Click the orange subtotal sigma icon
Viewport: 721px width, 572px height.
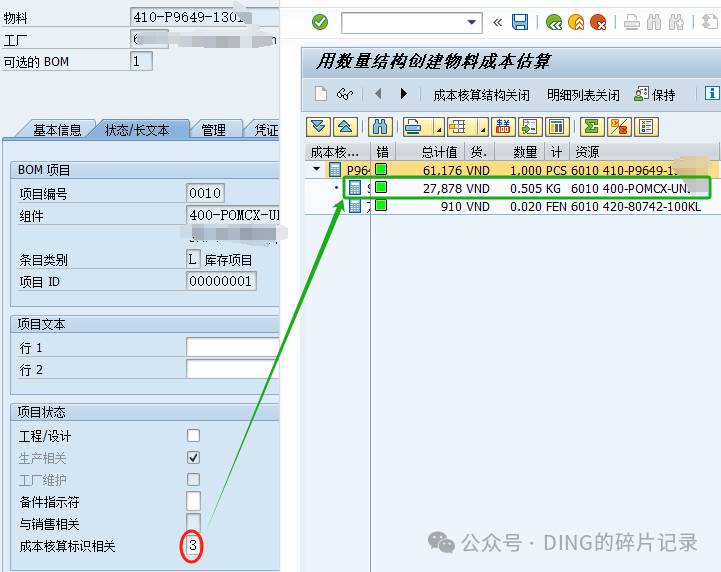pos(619,127)
